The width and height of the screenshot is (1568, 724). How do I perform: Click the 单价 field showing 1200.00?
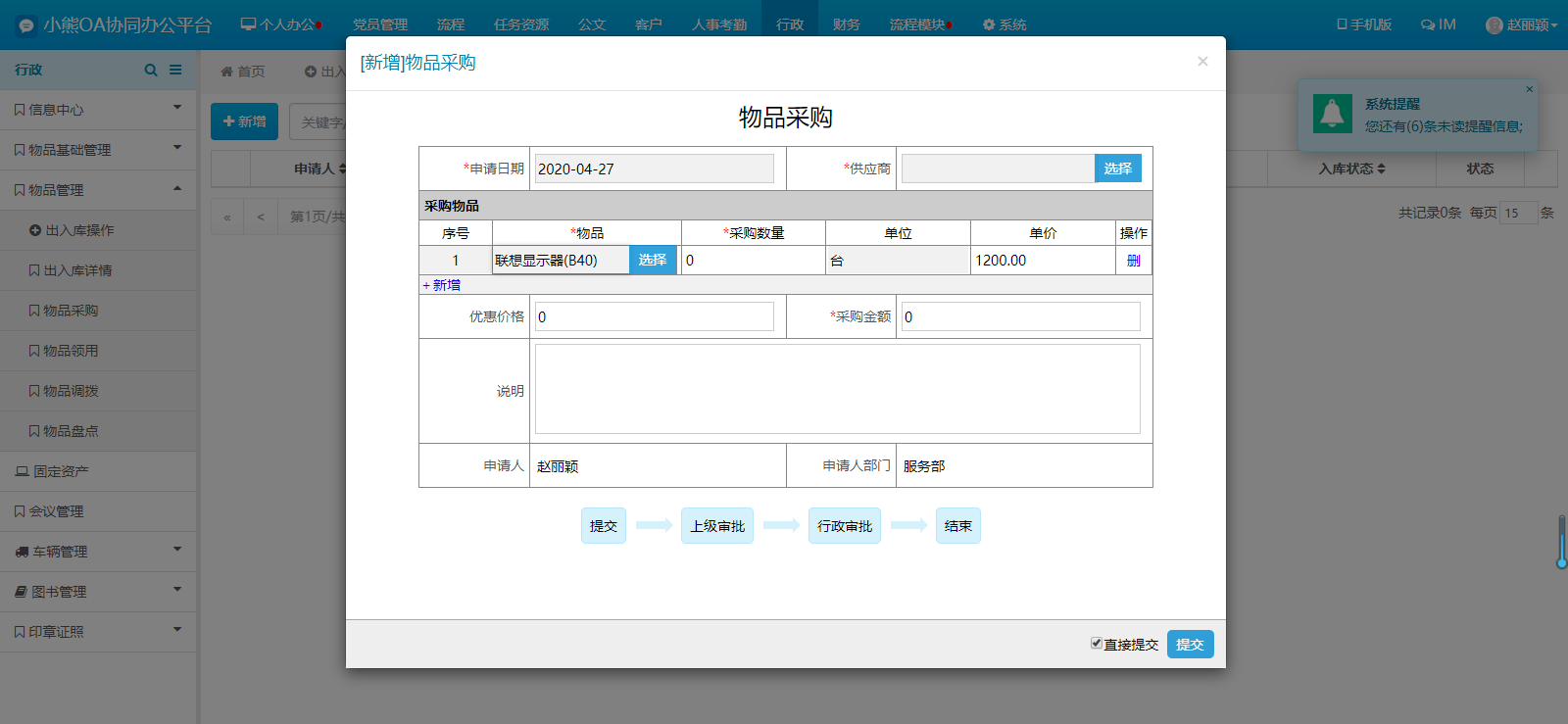1043,261
